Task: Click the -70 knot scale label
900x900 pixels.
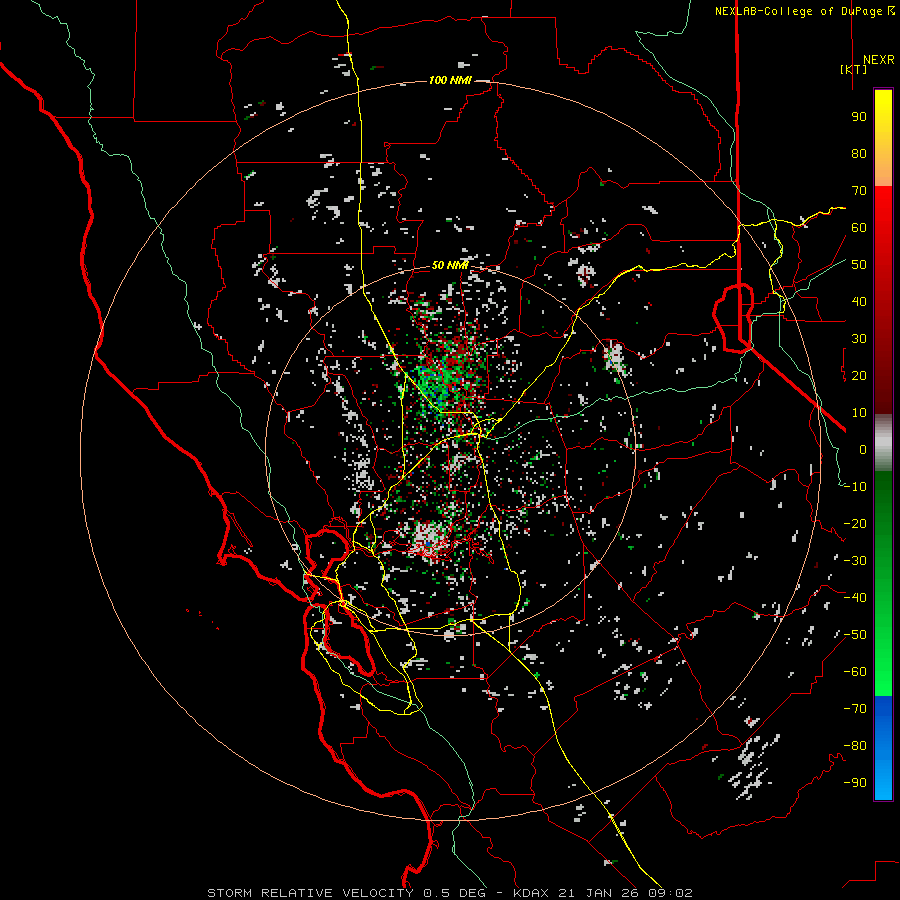Action: pyautogui.click(x=855, y=709)
